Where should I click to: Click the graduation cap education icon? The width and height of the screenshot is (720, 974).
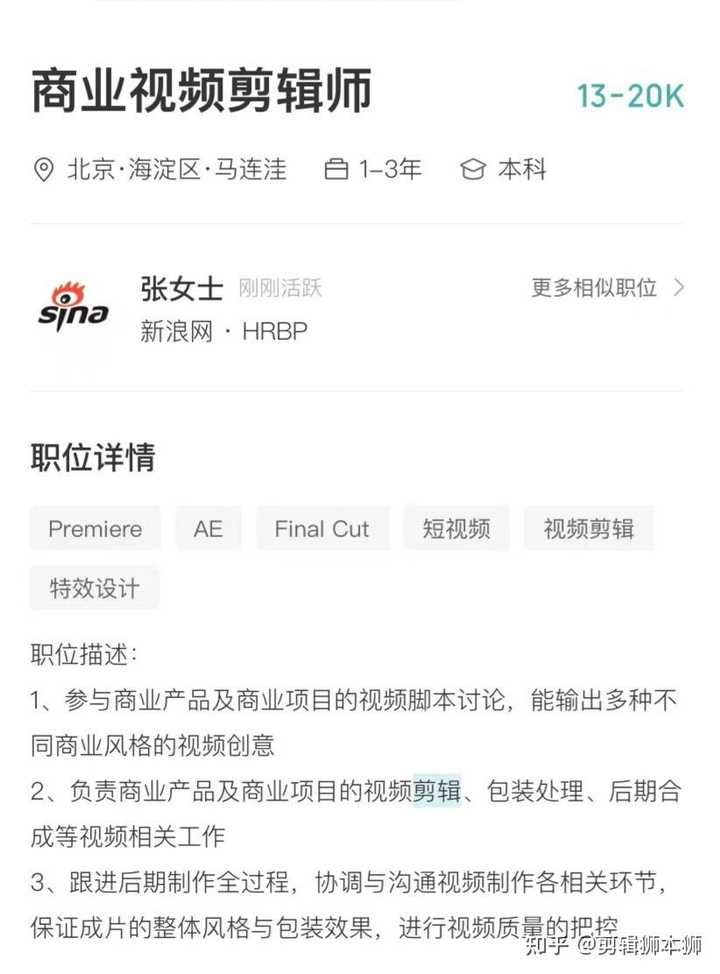point(473,169)
